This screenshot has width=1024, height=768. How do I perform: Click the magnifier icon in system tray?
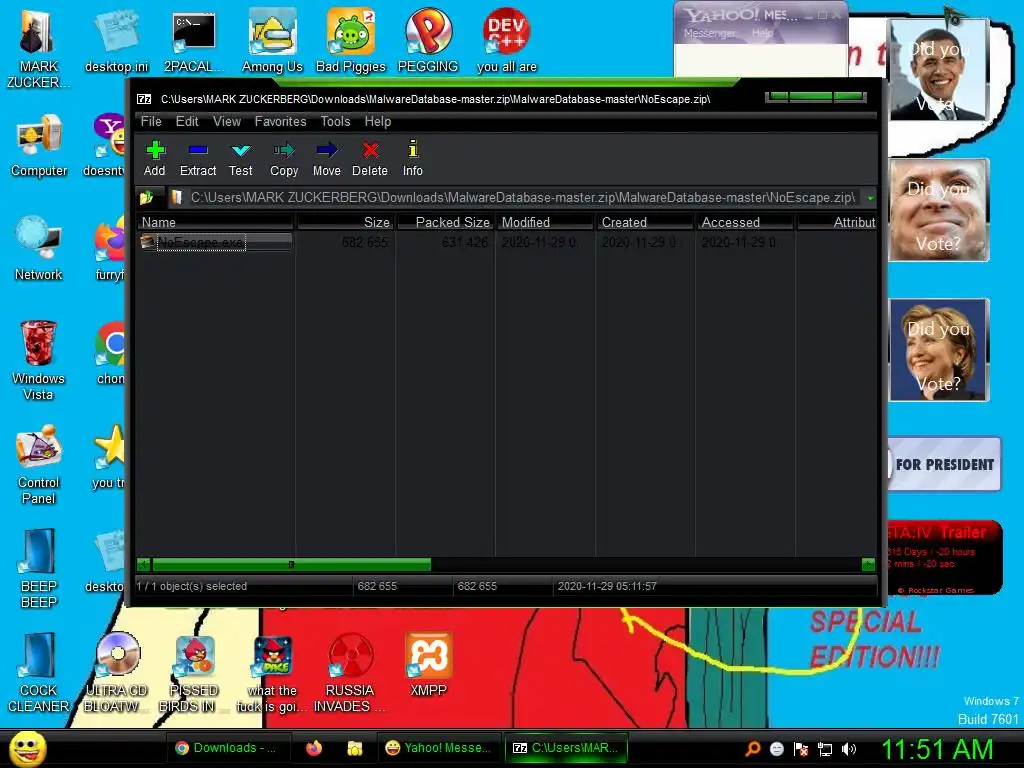point(752,749)
